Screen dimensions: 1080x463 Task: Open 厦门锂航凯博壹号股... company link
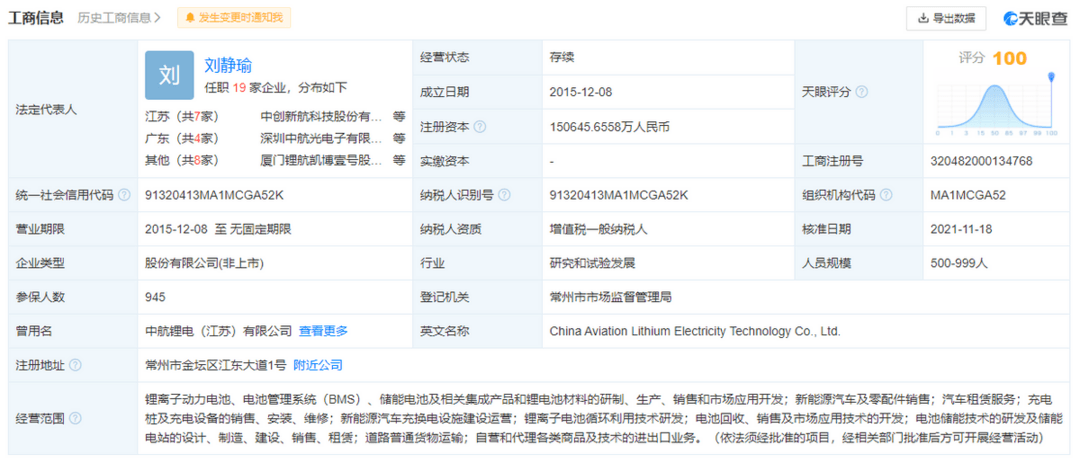tap(321, 161)
